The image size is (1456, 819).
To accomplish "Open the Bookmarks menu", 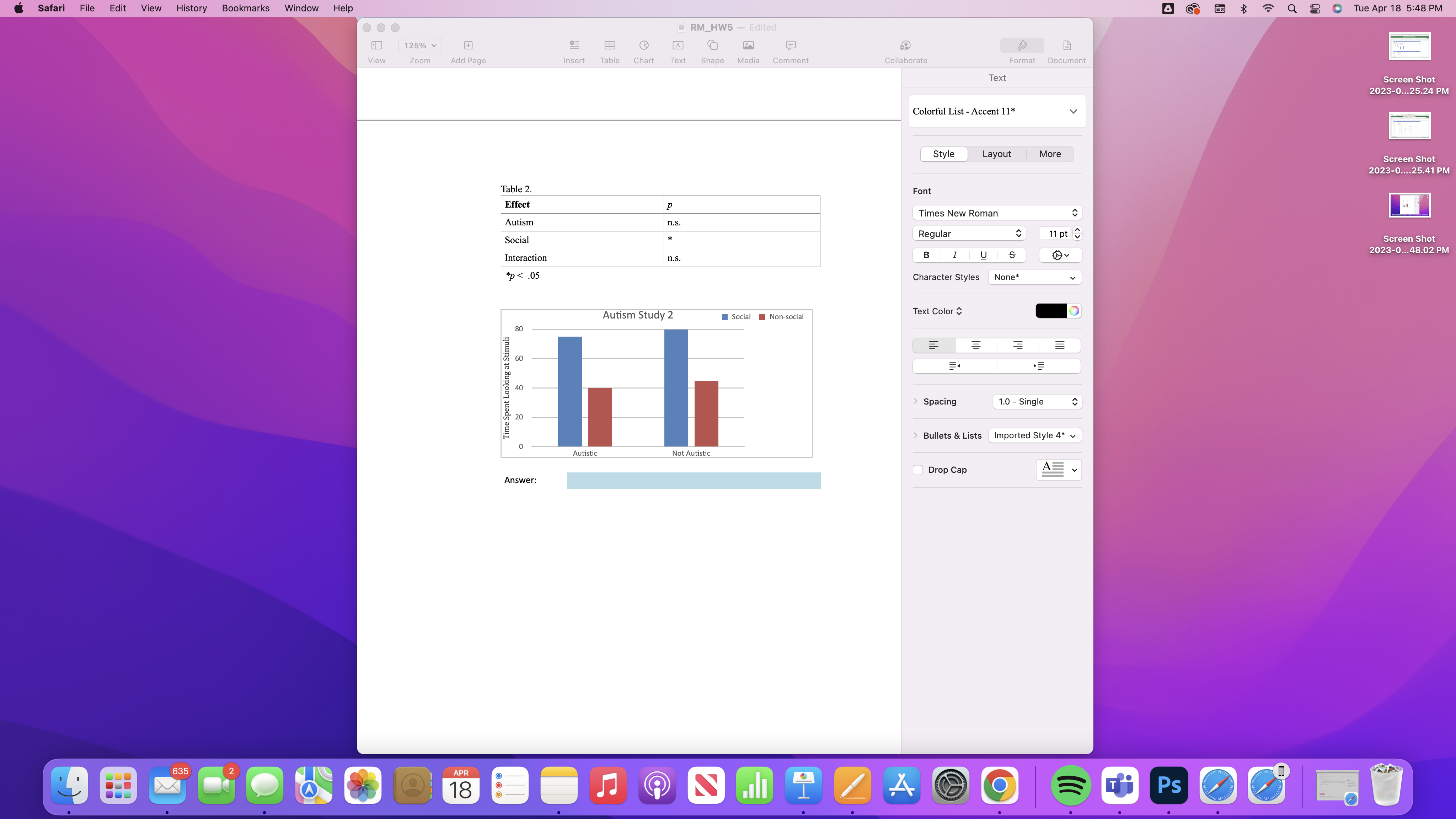I will (245, 9).
